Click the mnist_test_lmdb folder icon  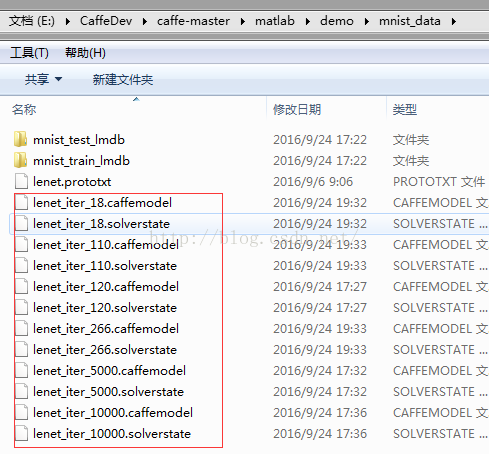[x=21, y=139]
